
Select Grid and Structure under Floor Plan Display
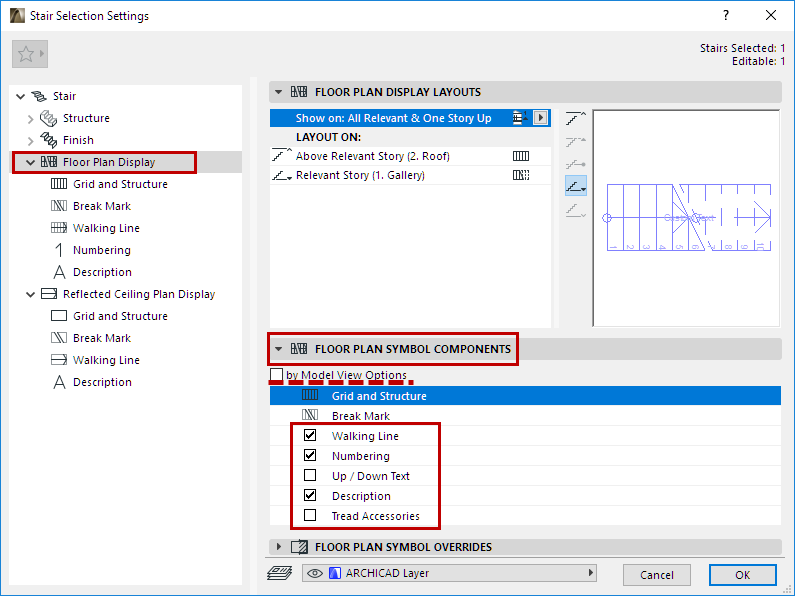pos(120,184)
